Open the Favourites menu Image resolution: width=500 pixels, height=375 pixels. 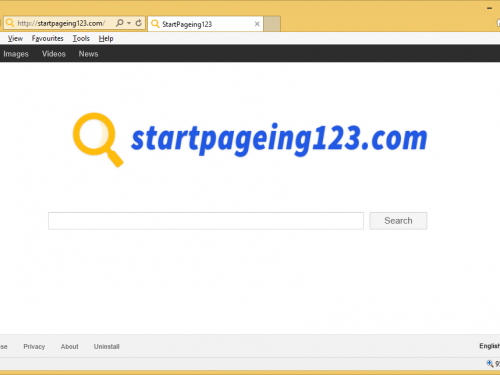48,39
